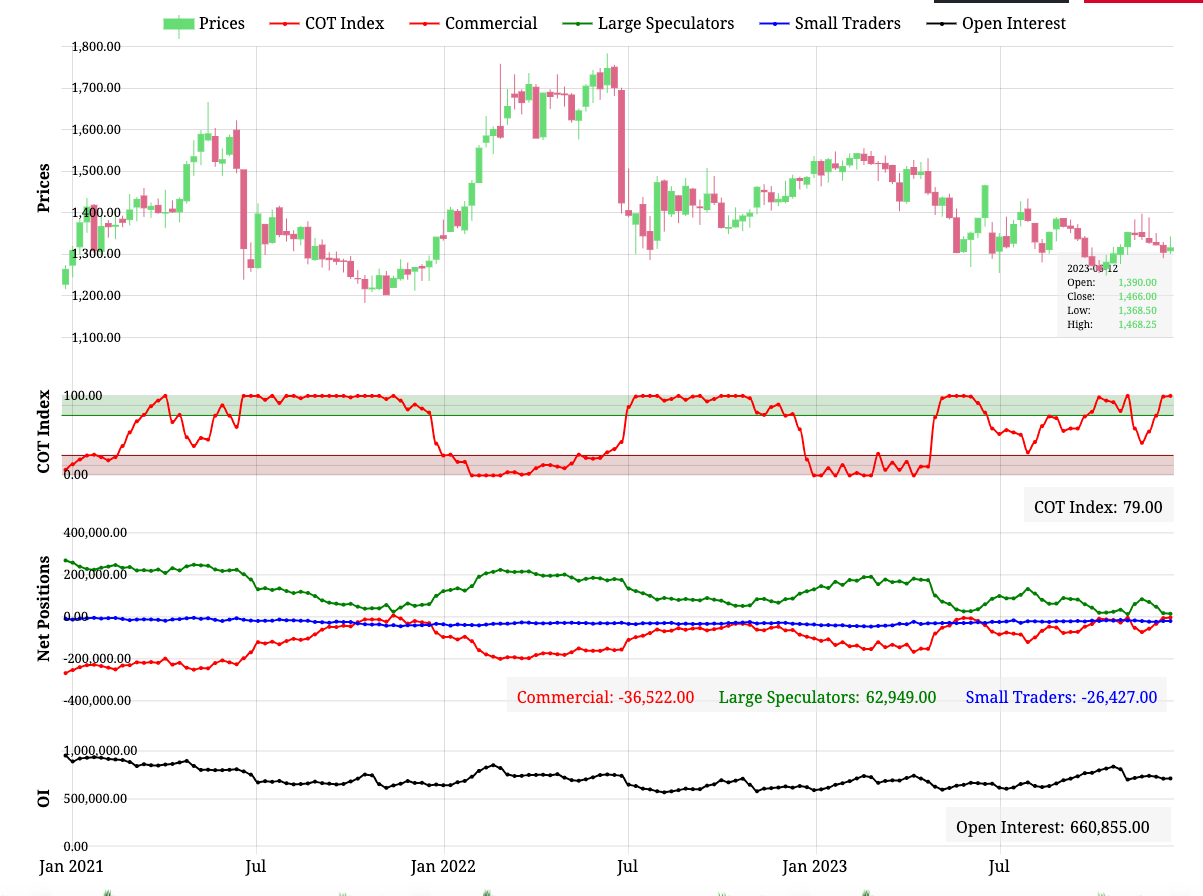
Task: Toggle the Small Traders legend item
Action: point(830,23)
